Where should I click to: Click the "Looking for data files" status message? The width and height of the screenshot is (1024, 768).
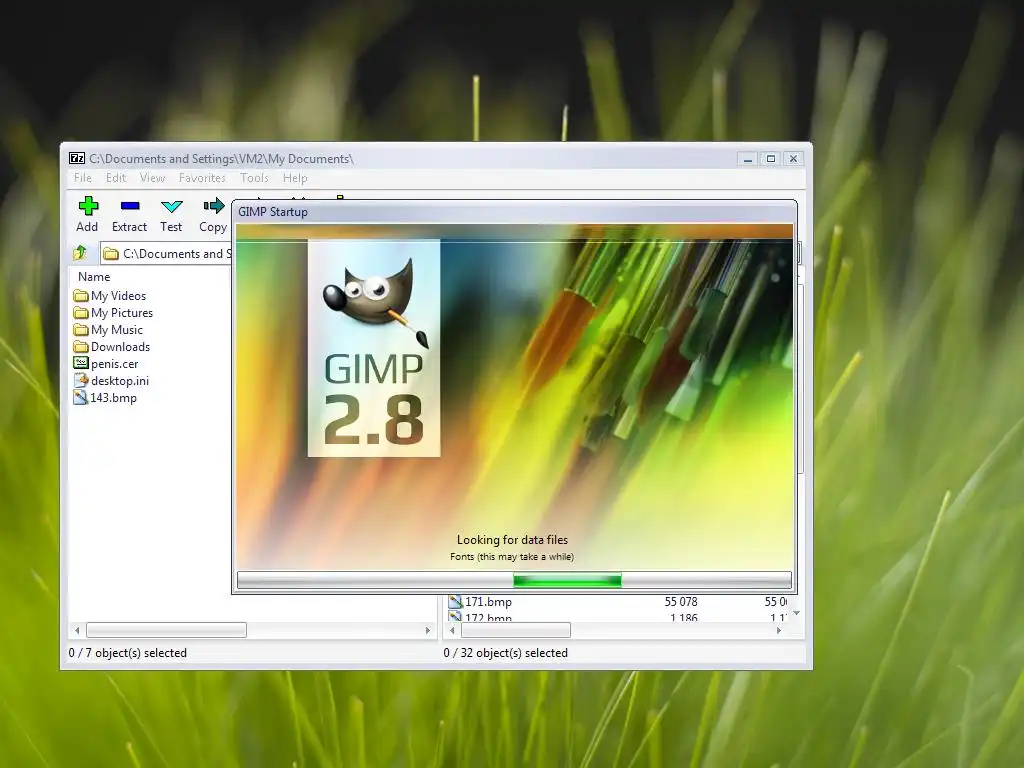click(513, 539)
